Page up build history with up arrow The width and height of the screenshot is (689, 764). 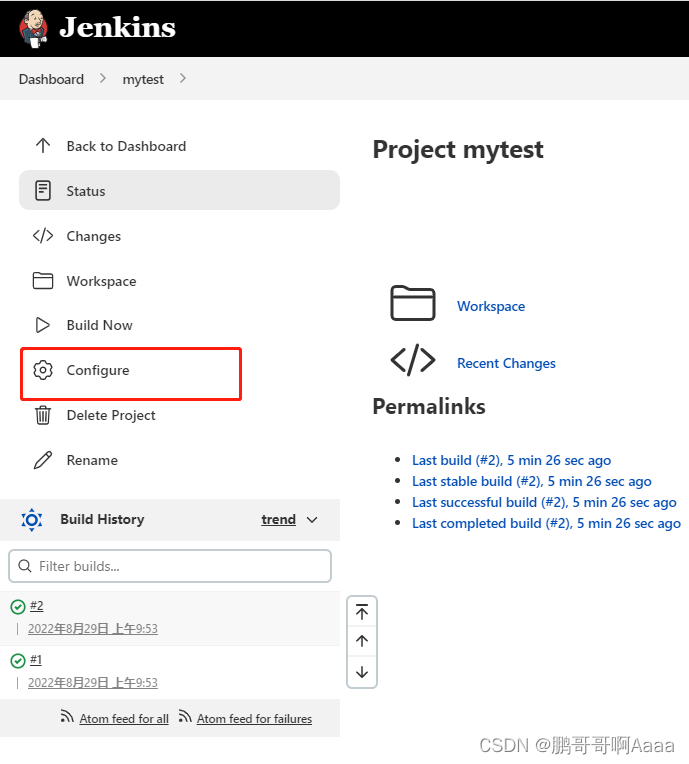tap(362, 641)
